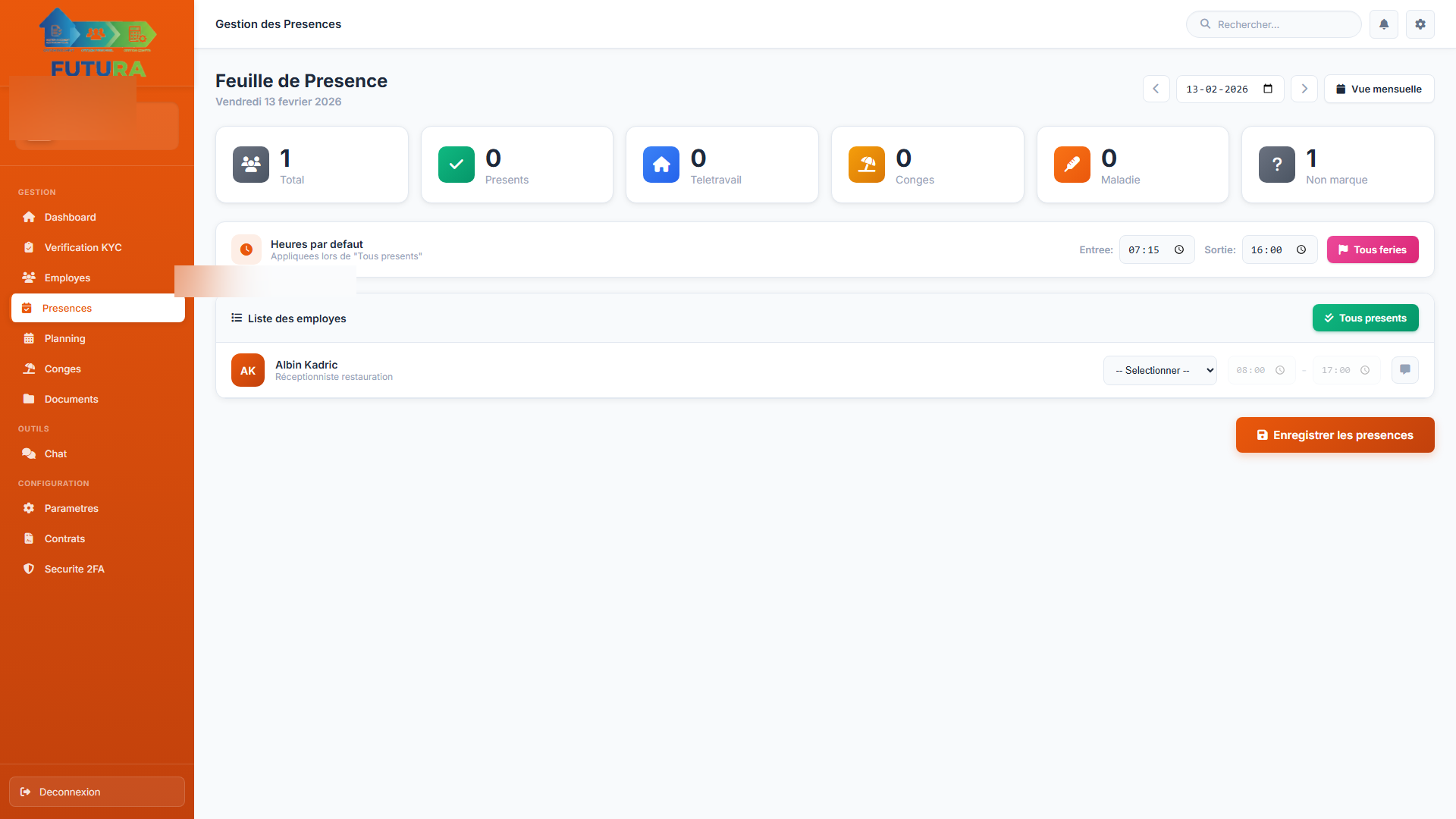Go to the previous day arrow
The image size is (1456, 819).
pos(1156,89)
